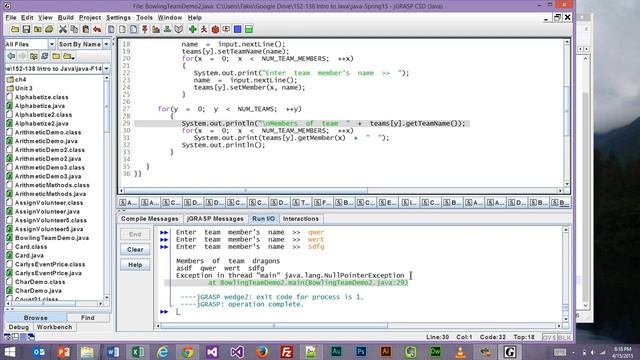Click highlighted line 29 in editor

(302, 123)
